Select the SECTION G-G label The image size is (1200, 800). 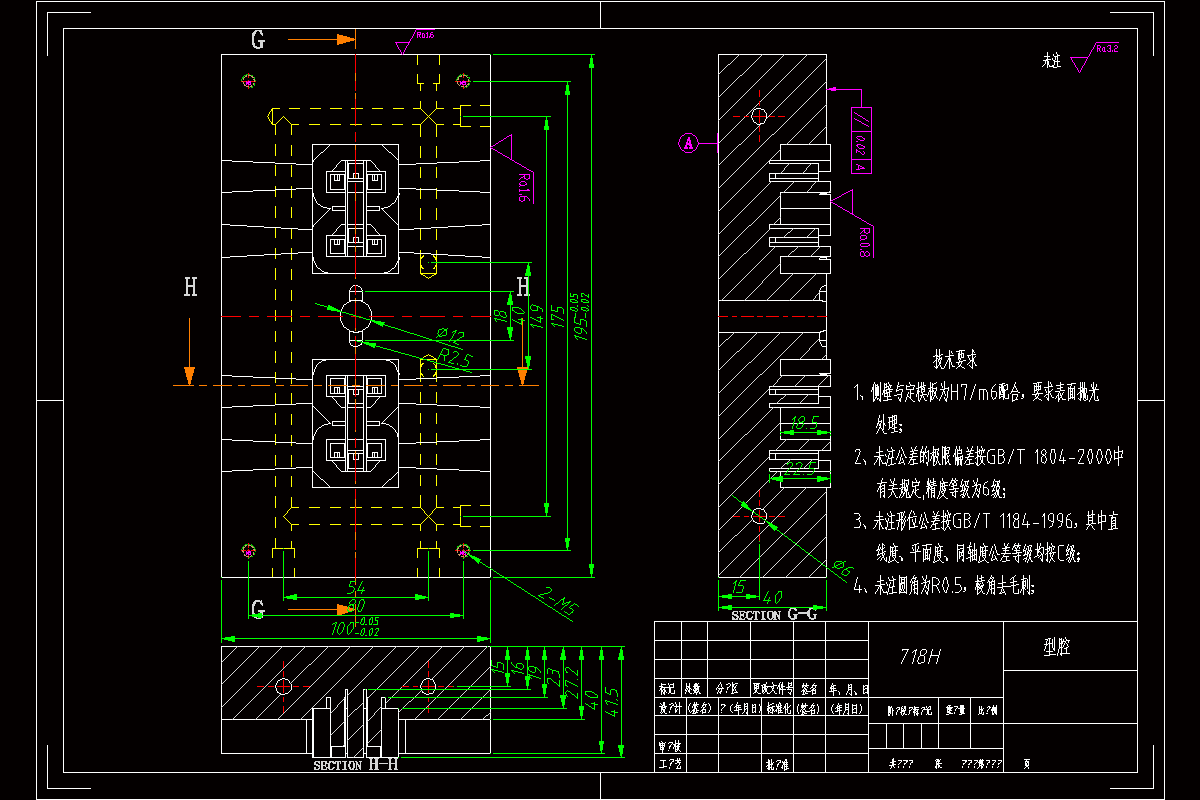pyautogui.click(x=773, y=615)
